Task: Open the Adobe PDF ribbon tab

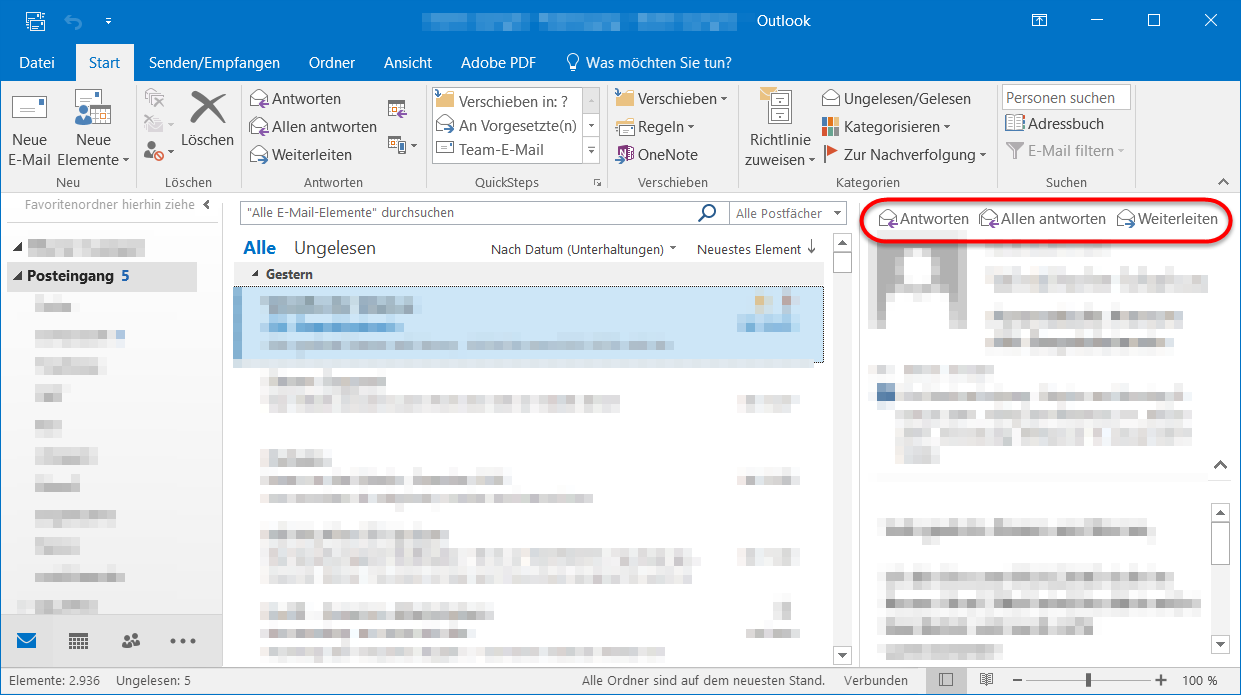Action: point(497,62)
